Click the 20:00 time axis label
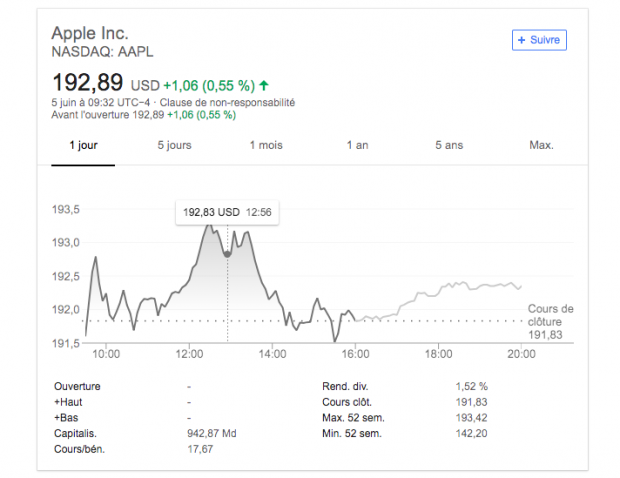Screen dimensions: 620x478 pos(521,354)
